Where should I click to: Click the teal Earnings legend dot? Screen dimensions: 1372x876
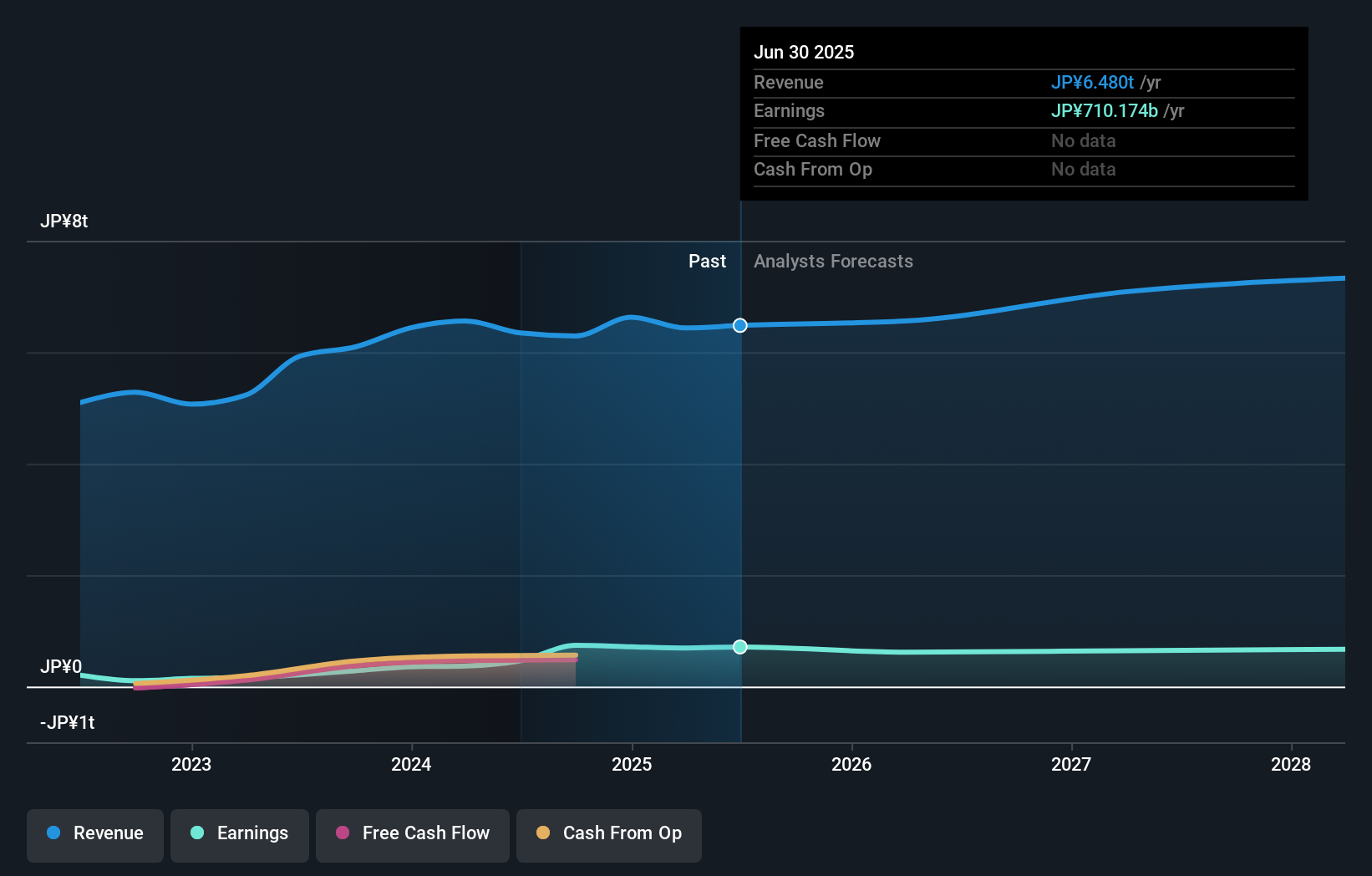196,834
